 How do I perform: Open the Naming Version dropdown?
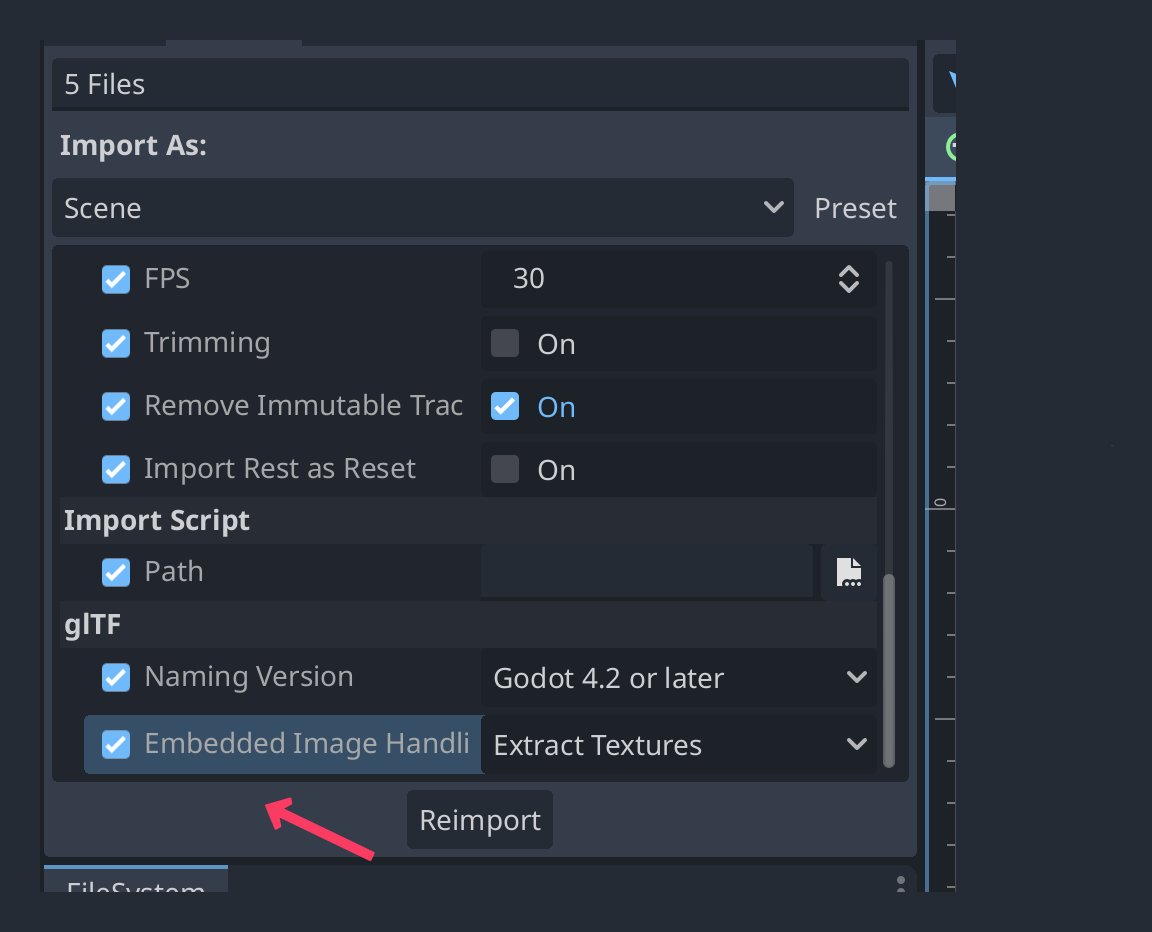(679, 678)
